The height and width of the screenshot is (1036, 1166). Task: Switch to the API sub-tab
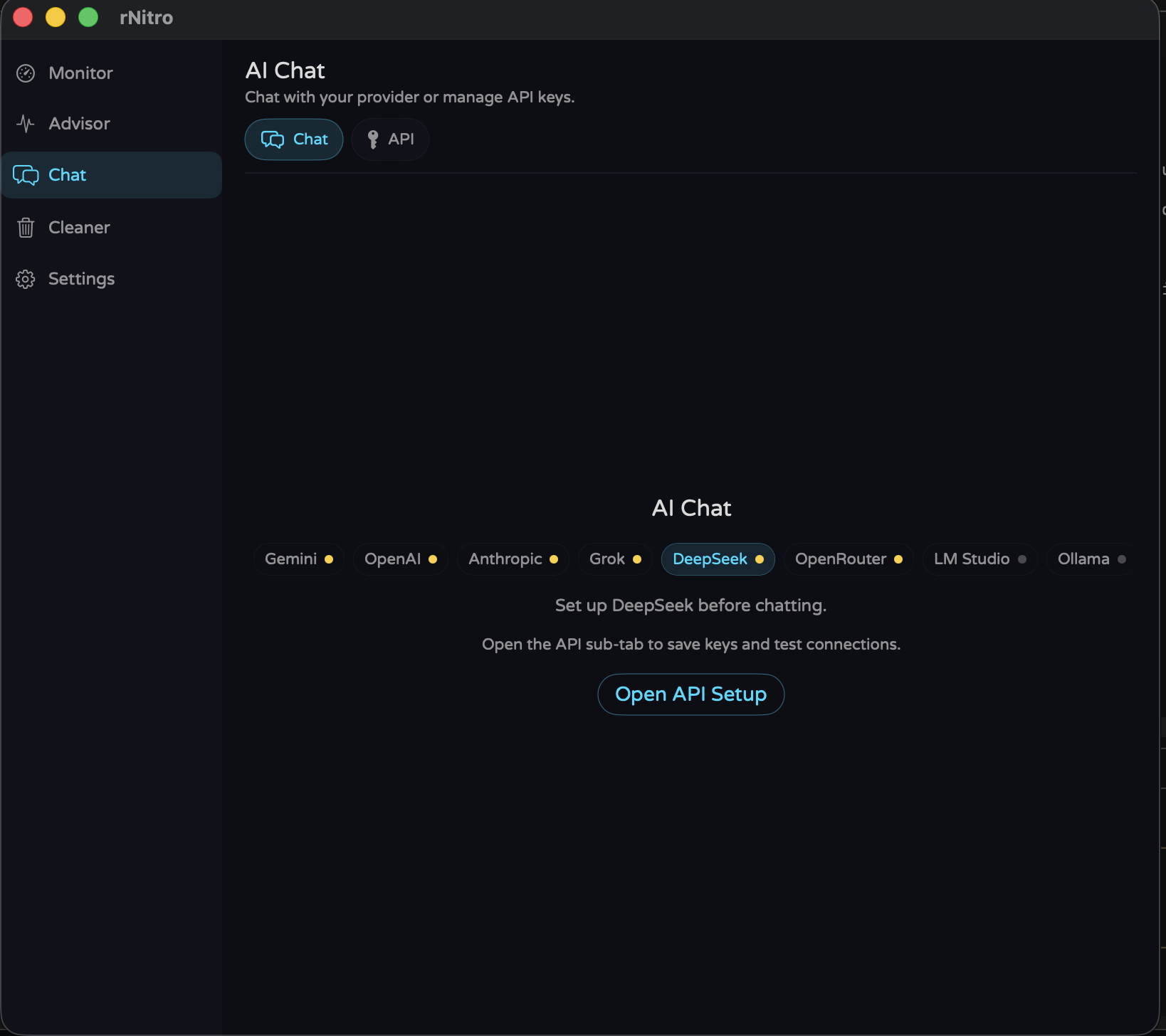(390, 139)
